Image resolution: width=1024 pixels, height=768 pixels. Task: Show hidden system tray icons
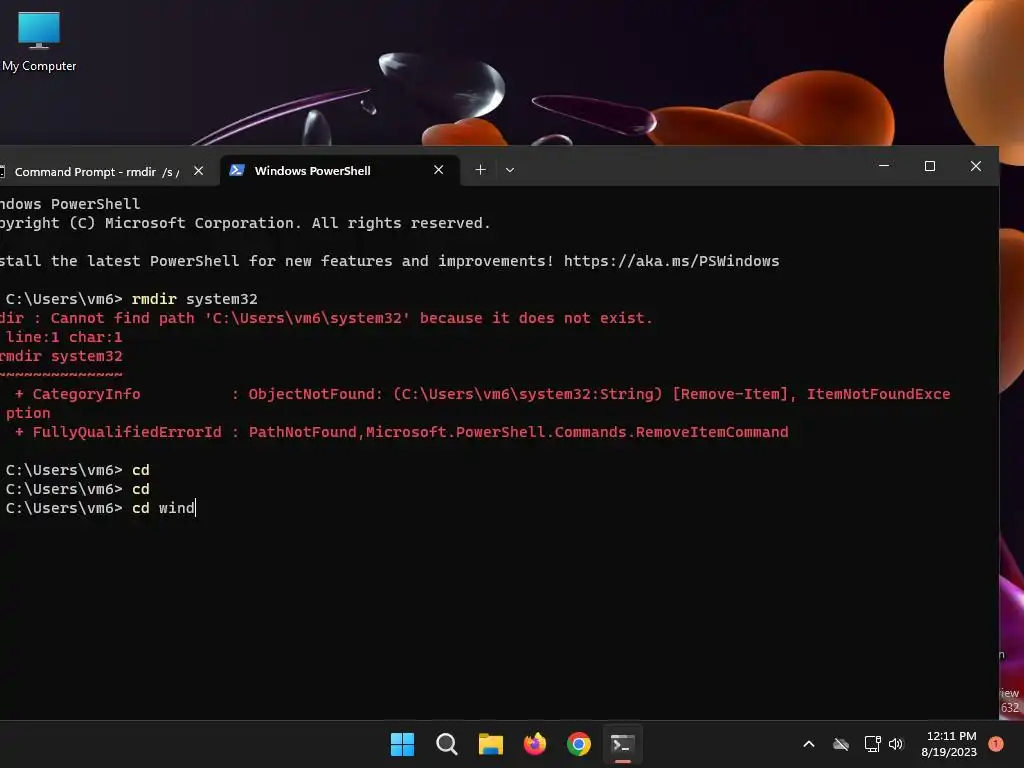point(808,744)
